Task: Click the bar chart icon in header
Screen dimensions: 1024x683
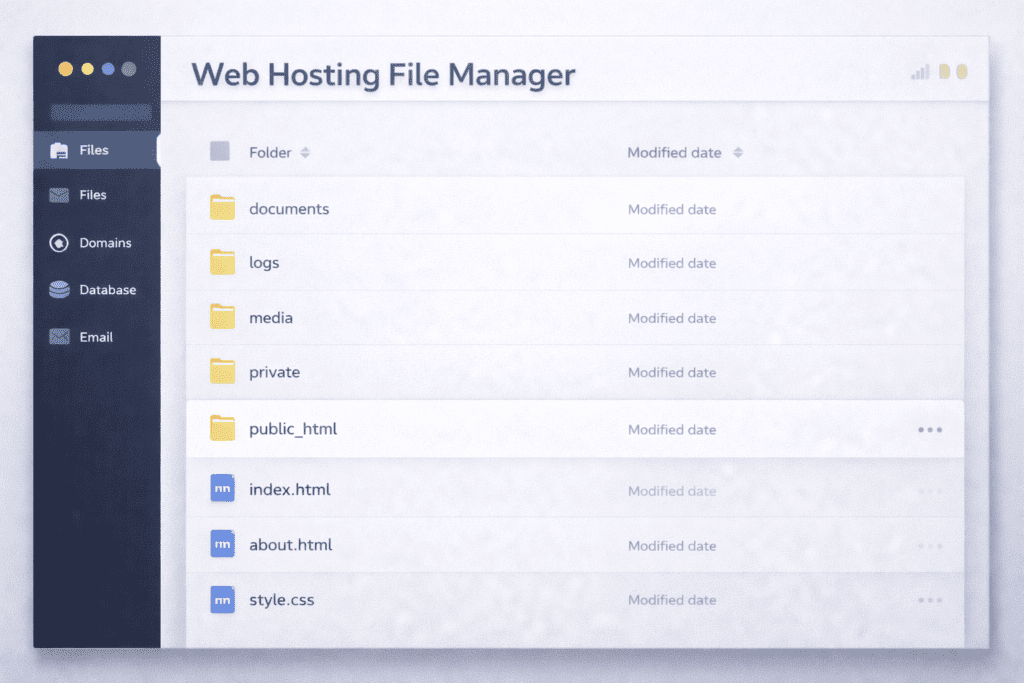Action: [919, 72]
